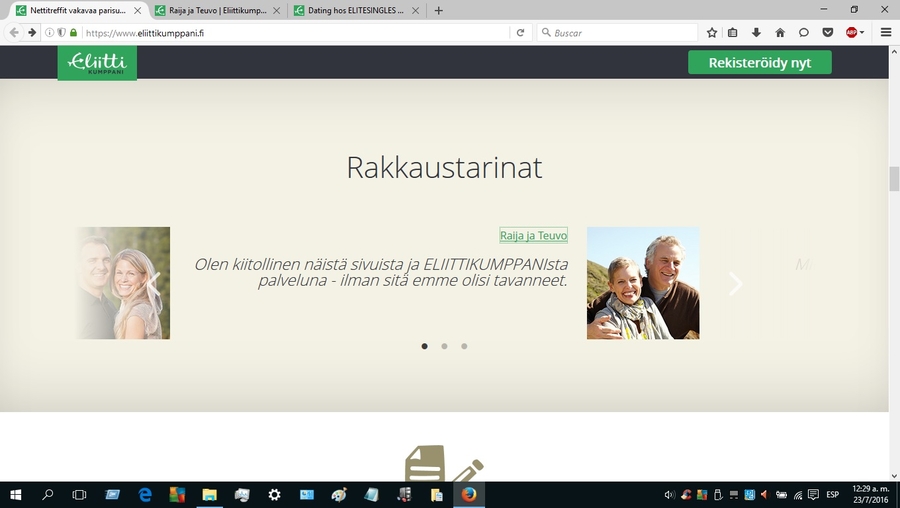Click the Pocket save icon

point(827,33)
